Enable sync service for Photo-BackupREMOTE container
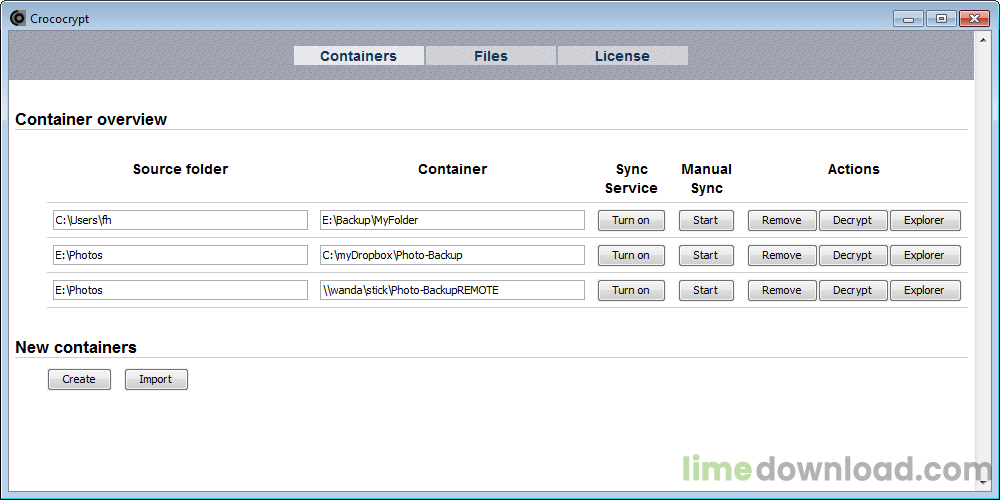 (631, 290)
